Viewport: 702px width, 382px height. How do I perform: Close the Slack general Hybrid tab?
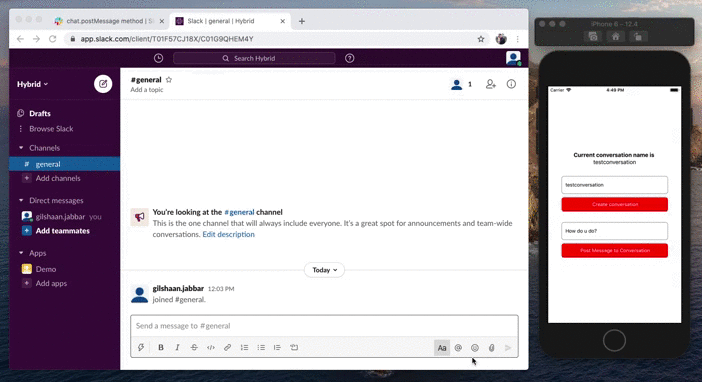click(283, 21)
